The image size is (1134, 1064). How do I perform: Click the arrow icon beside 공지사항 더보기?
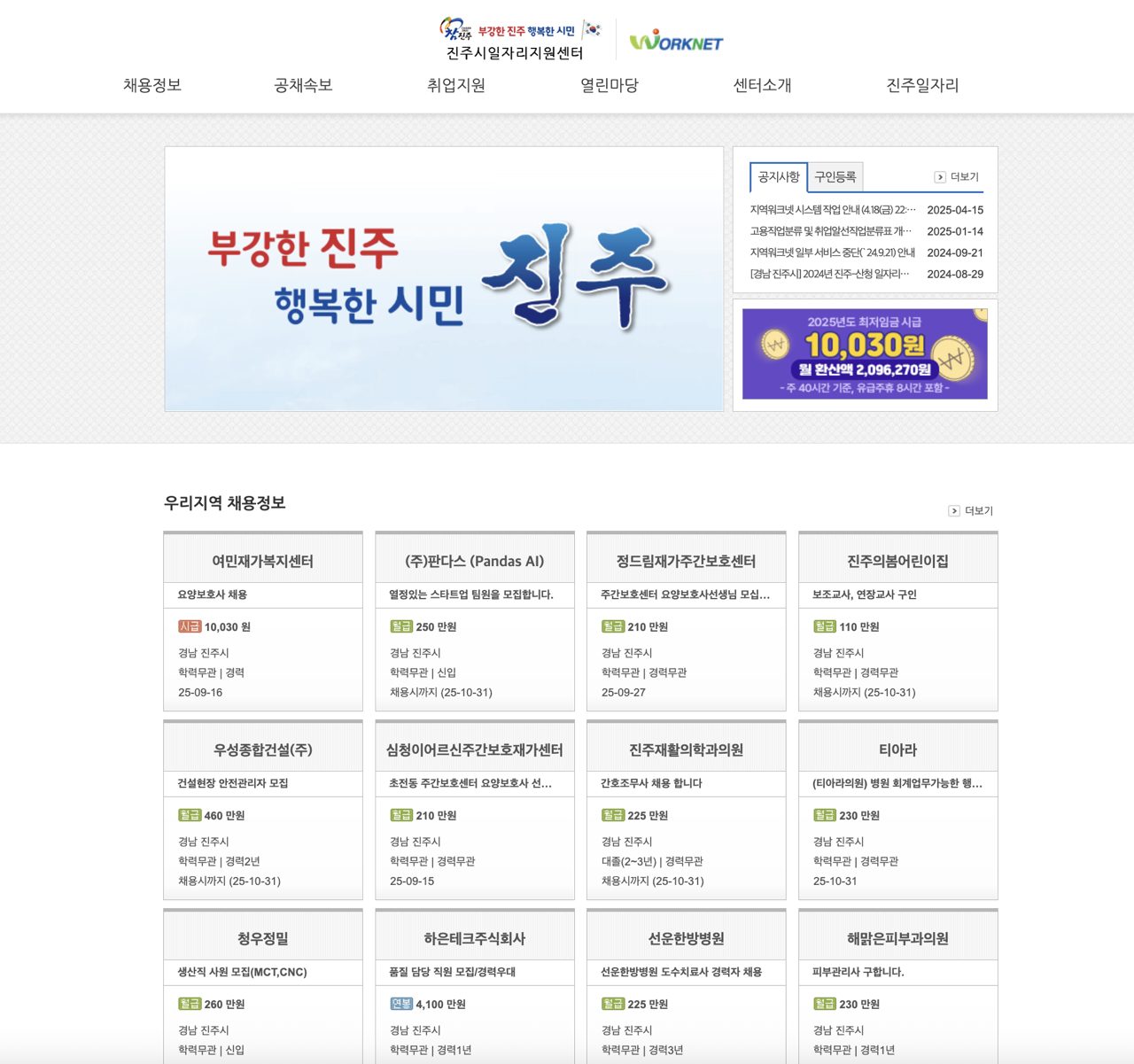(x=939, y=176)
